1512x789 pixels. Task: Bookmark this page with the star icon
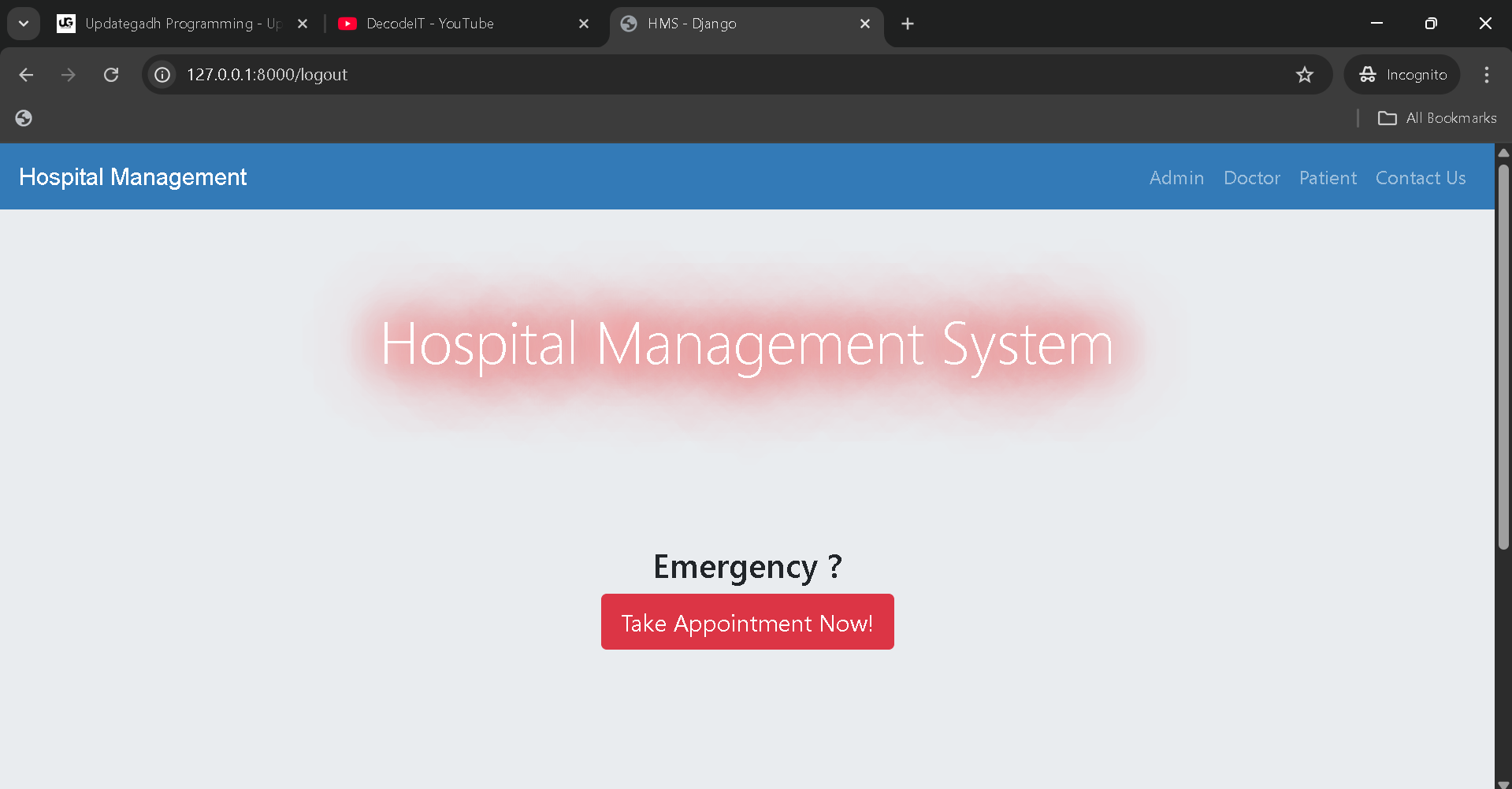tap(1304, 75)
